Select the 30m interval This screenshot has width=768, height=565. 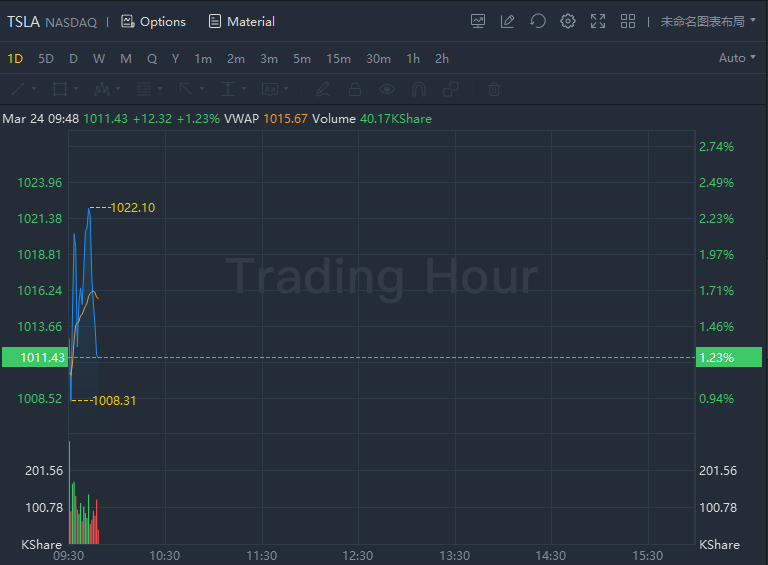click(x=378, y=59)
